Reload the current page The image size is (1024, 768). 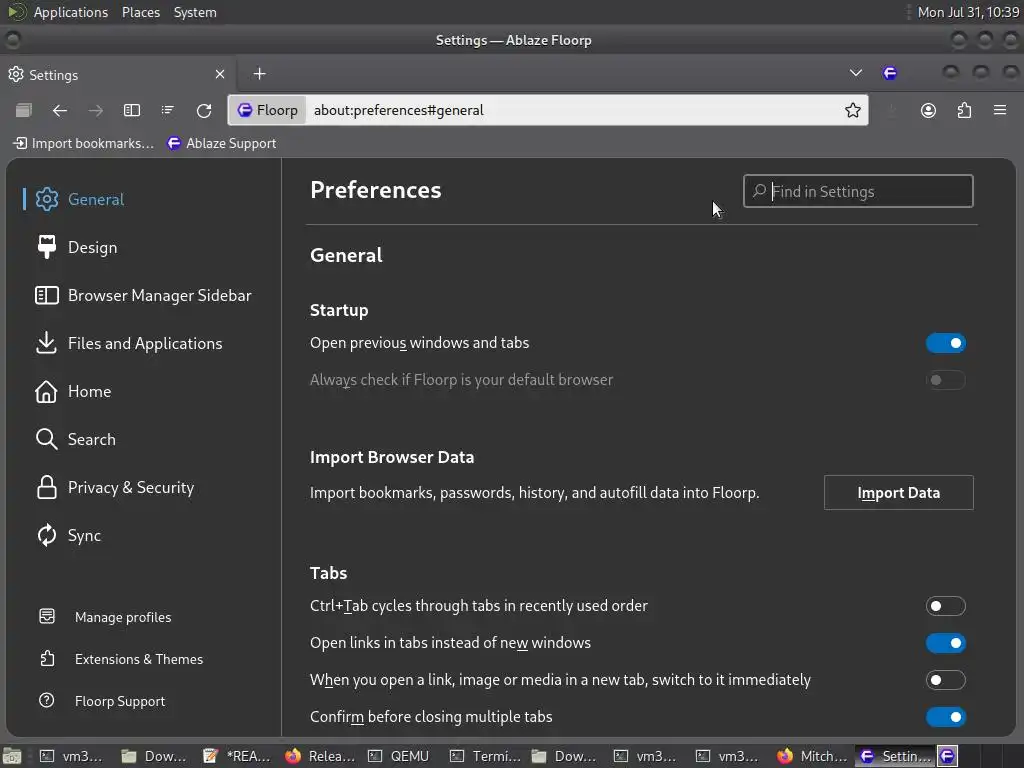(204, 110)
